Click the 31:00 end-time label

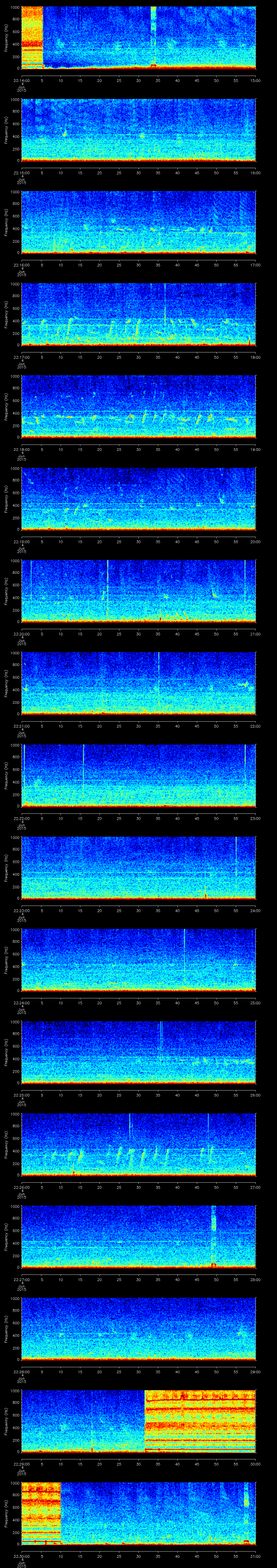coord(256,1556)
